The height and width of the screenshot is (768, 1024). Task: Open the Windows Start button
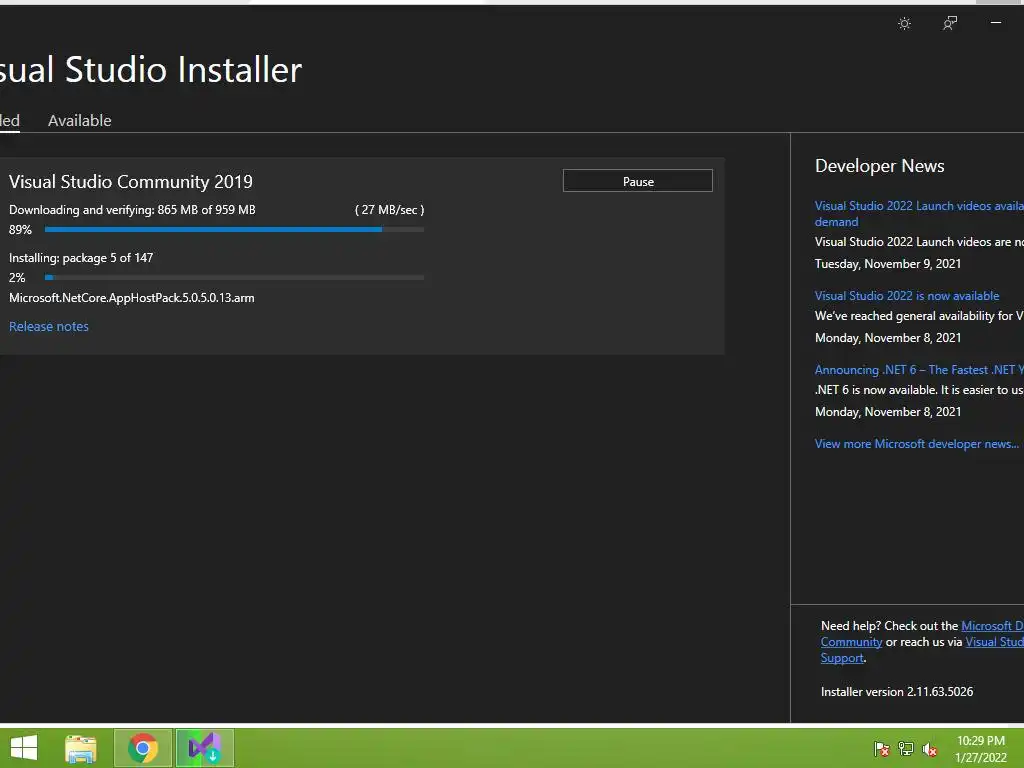click(24, 748)
